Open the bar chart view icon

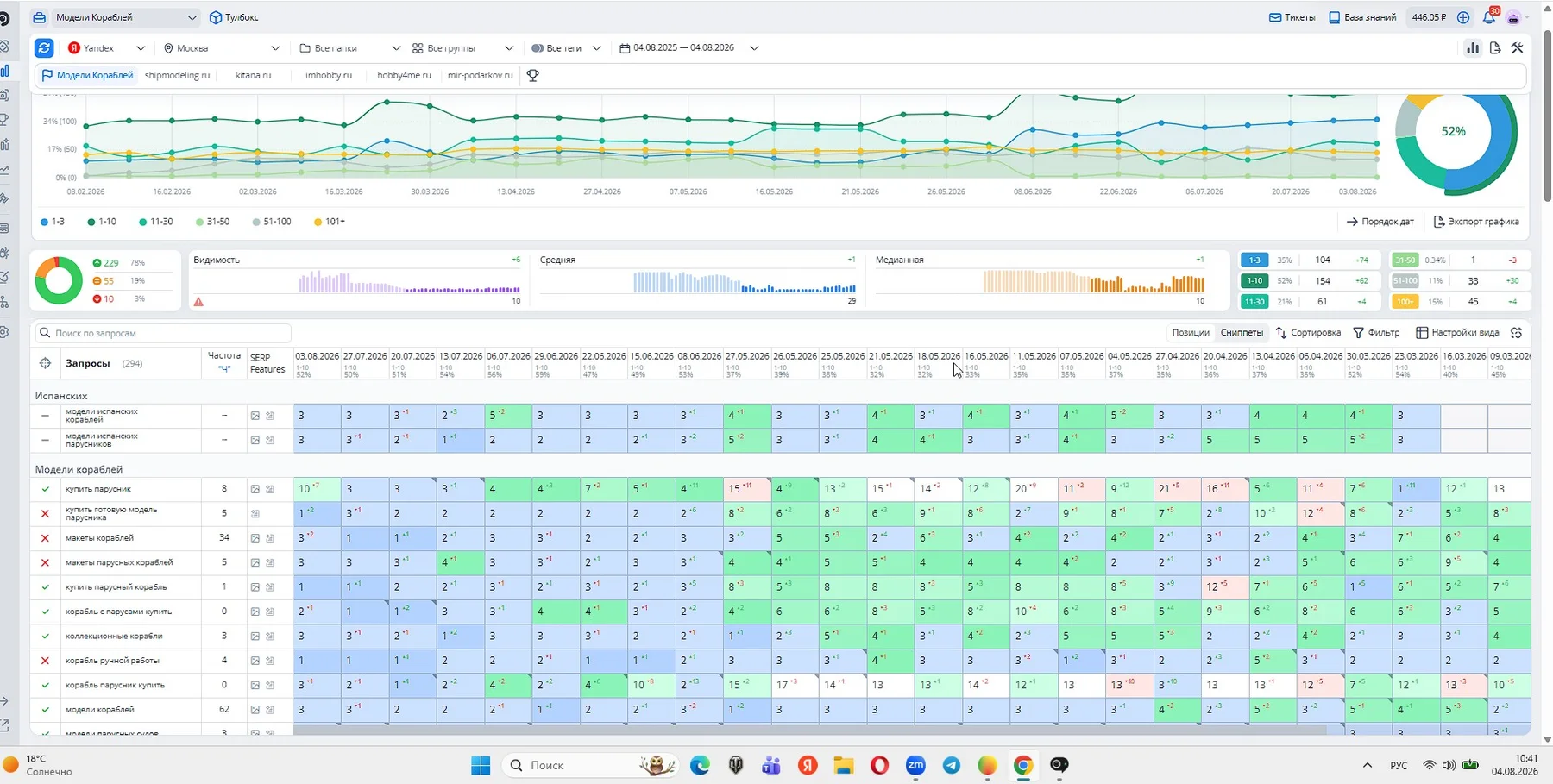[x=1473, y=48]
